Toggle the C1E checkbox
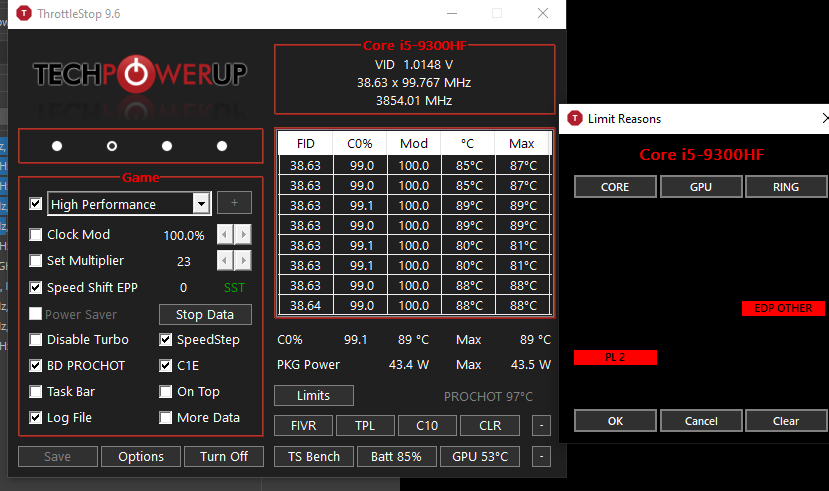 pos(165,365)
